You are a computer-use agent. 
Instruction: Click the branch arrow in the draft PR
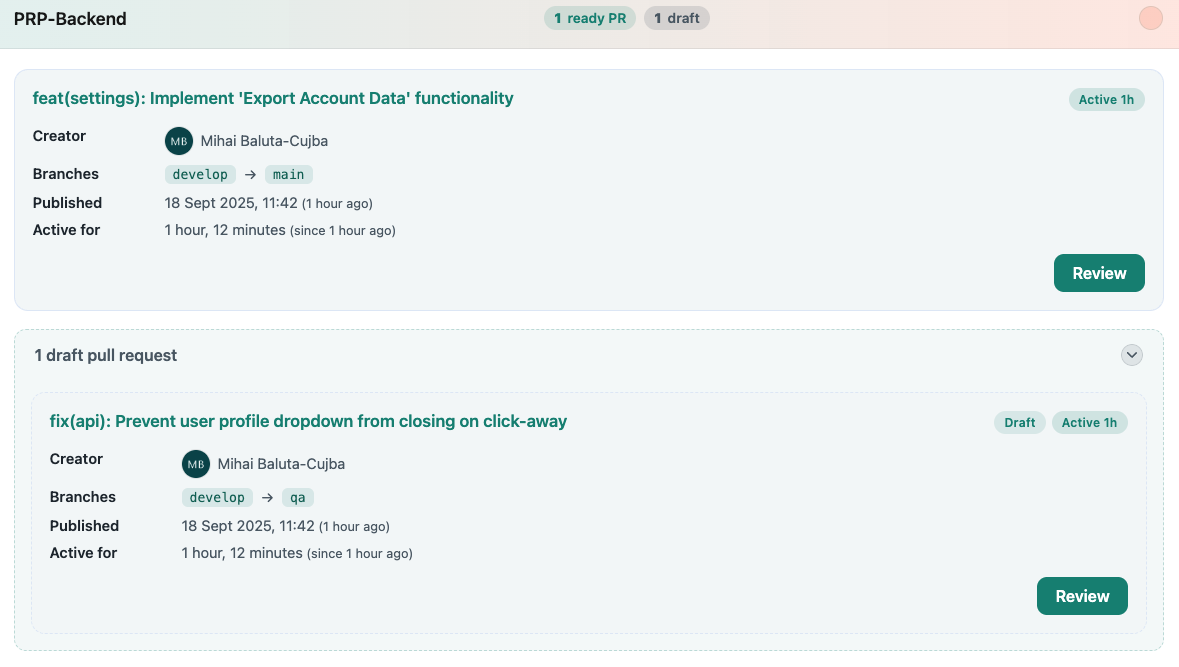click(267, 497)
